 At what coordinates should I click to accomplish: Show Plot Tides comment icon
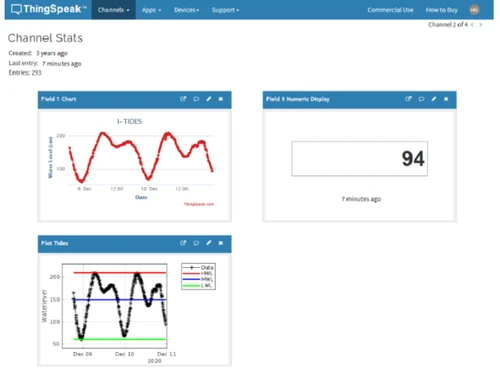(x=196, y=243)
